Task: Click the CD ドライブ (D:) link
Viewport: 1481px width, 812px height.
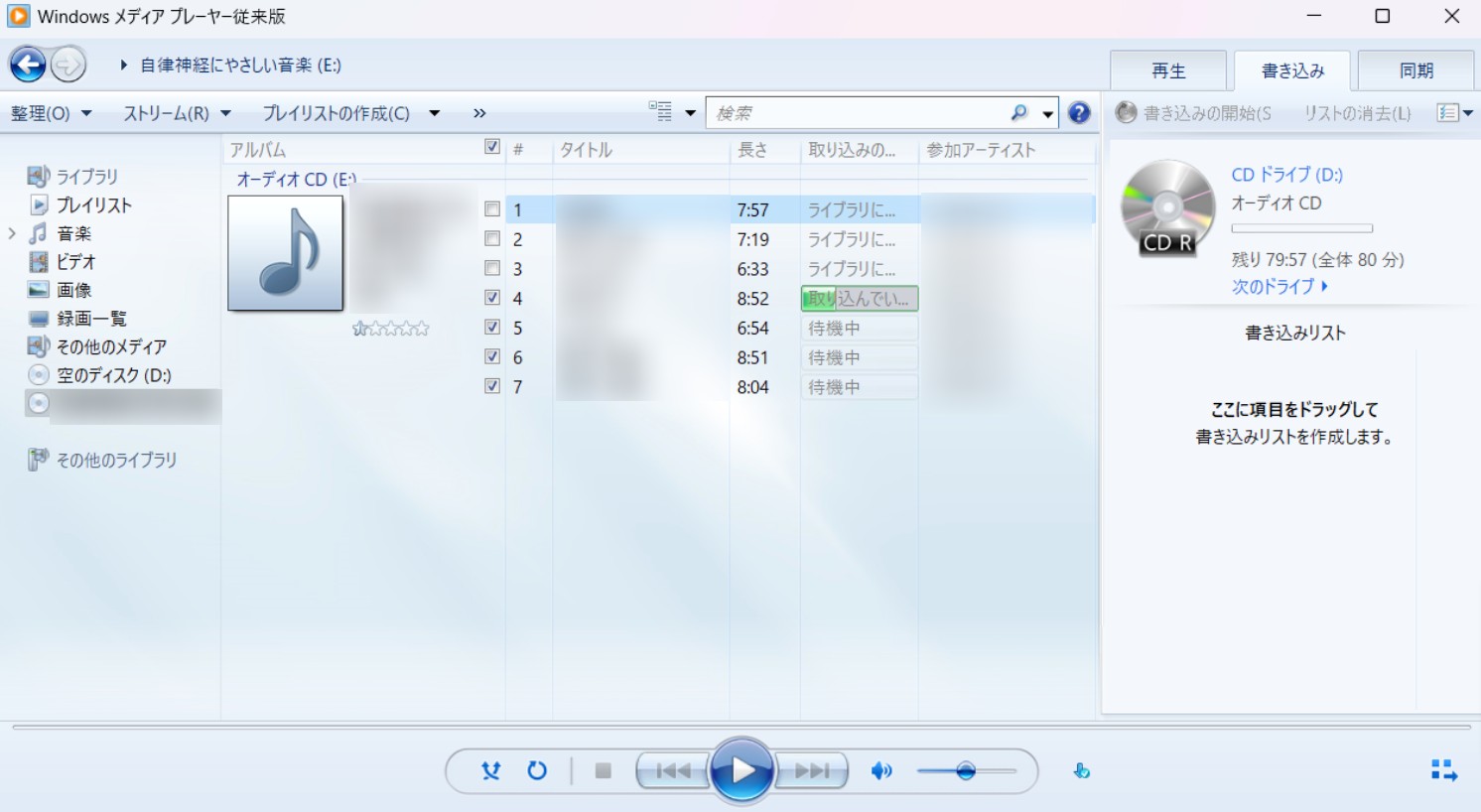Action: [x=1286, y=175]
